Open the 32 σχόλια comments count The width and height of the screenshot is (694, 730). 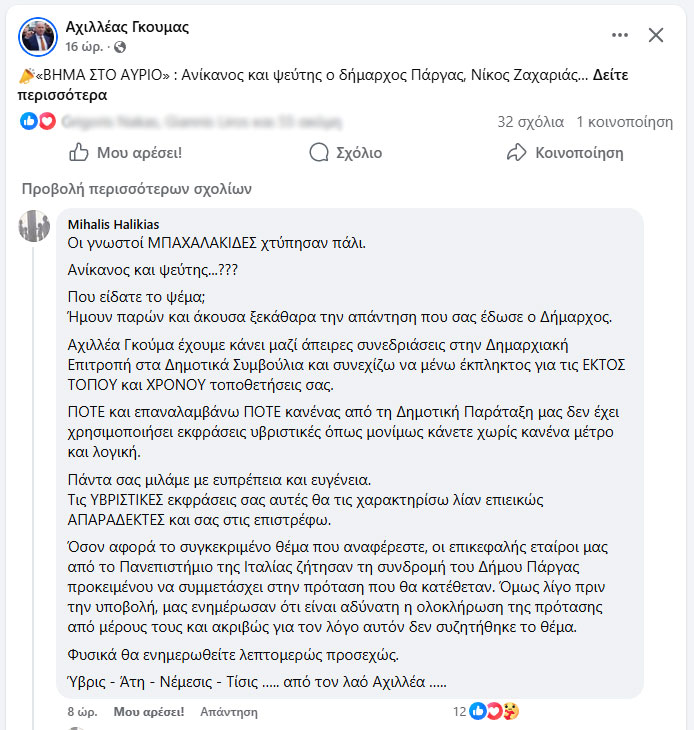[x=530, y=122]
